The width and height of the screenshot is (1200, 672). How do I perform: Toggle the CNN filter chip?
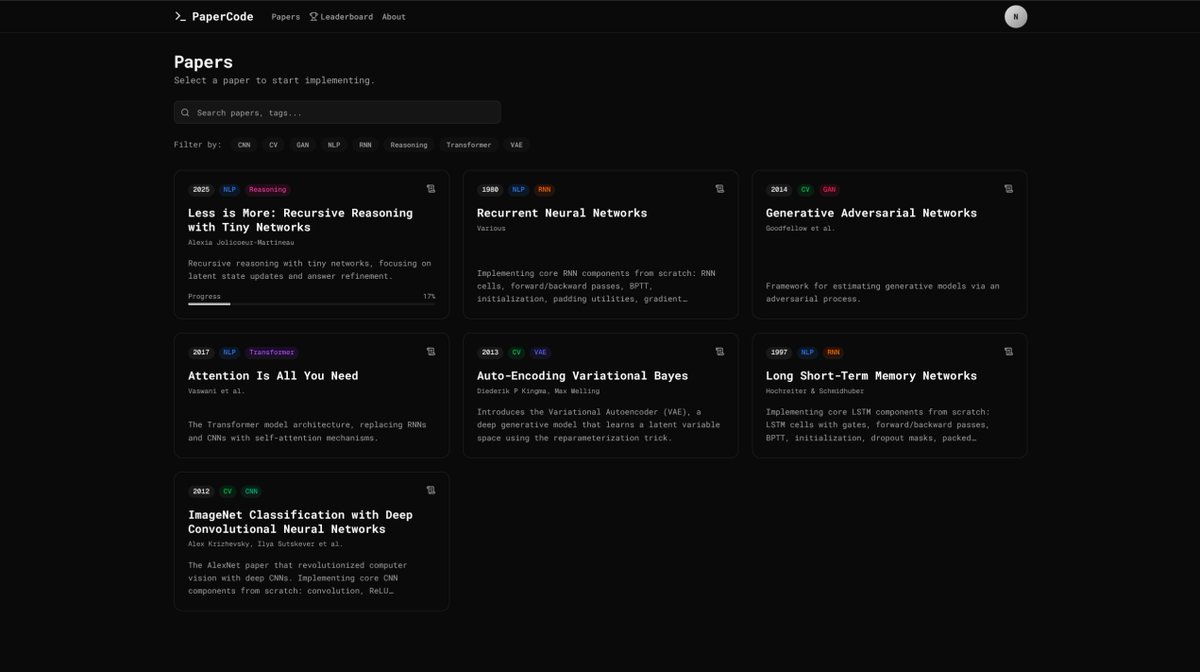244,145
